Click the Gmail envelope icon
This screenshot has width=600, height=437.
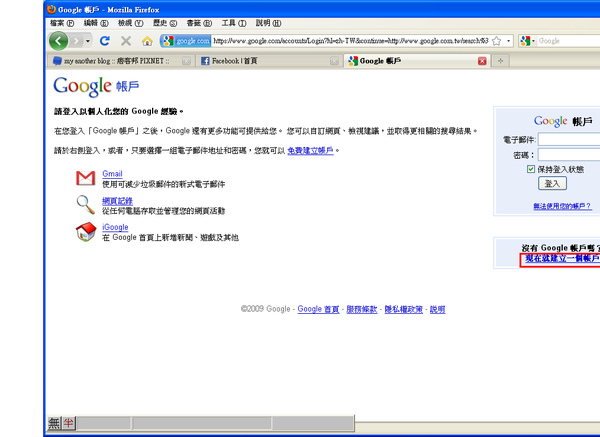[x=86, y=178]
